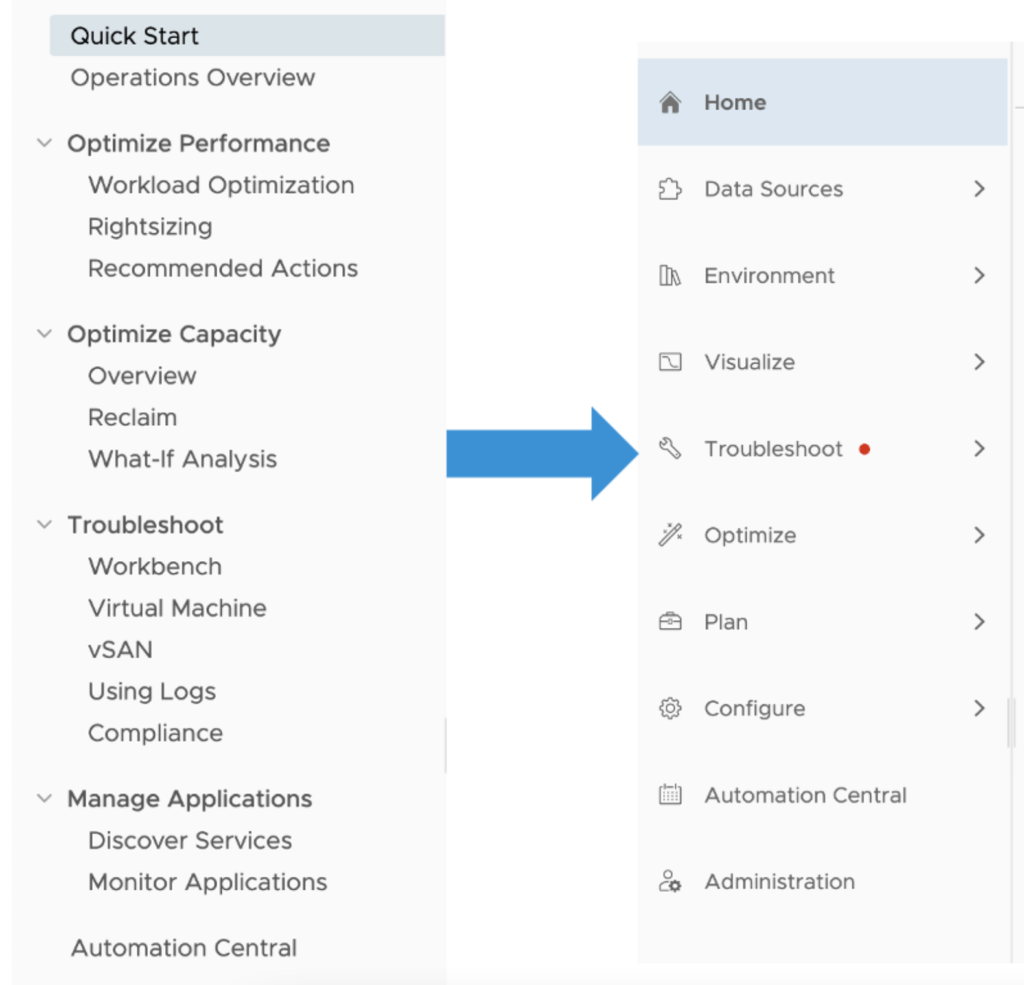Collapse the Manage Applications group

point(44,799)
